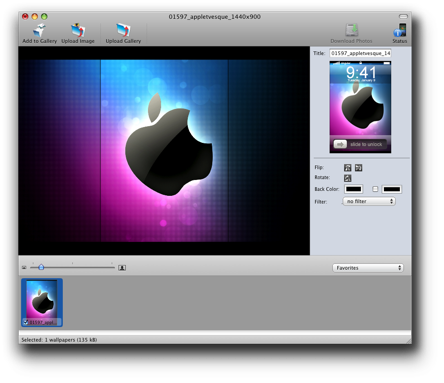Click in the Title input field
444x383 pixels.
coord(360,53)
